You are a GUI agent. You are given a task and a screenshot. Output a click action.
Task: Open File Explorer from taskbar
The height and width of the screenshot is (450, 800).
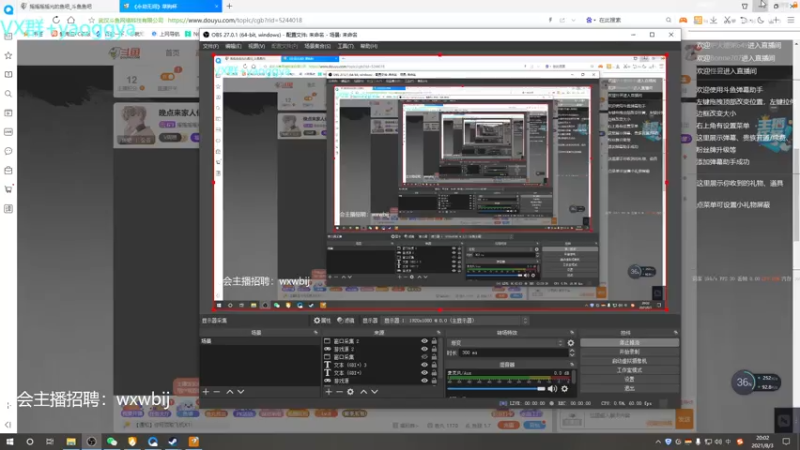71,442
